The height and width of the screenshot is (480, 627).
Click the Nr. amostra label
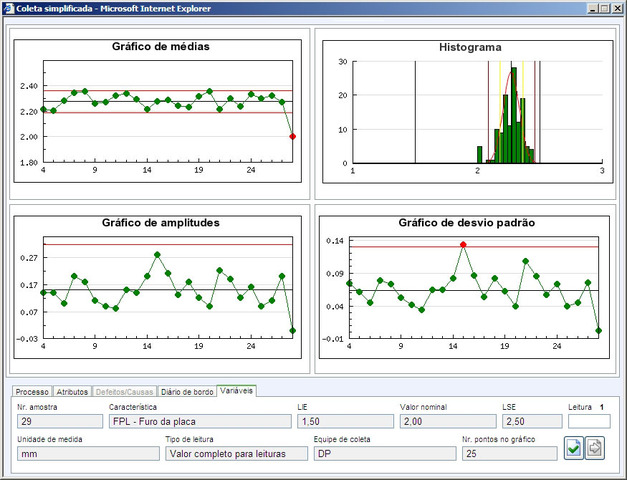click(x=37, y=407)
